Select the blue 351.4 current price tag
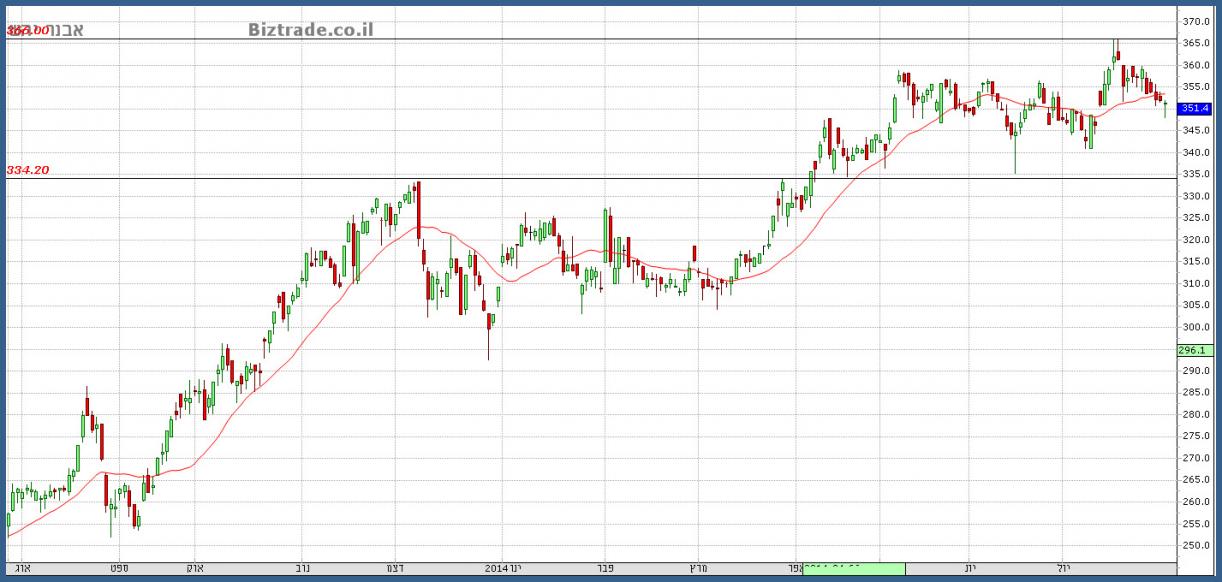The image size is (1222, 582). (x=1195, y=108)
